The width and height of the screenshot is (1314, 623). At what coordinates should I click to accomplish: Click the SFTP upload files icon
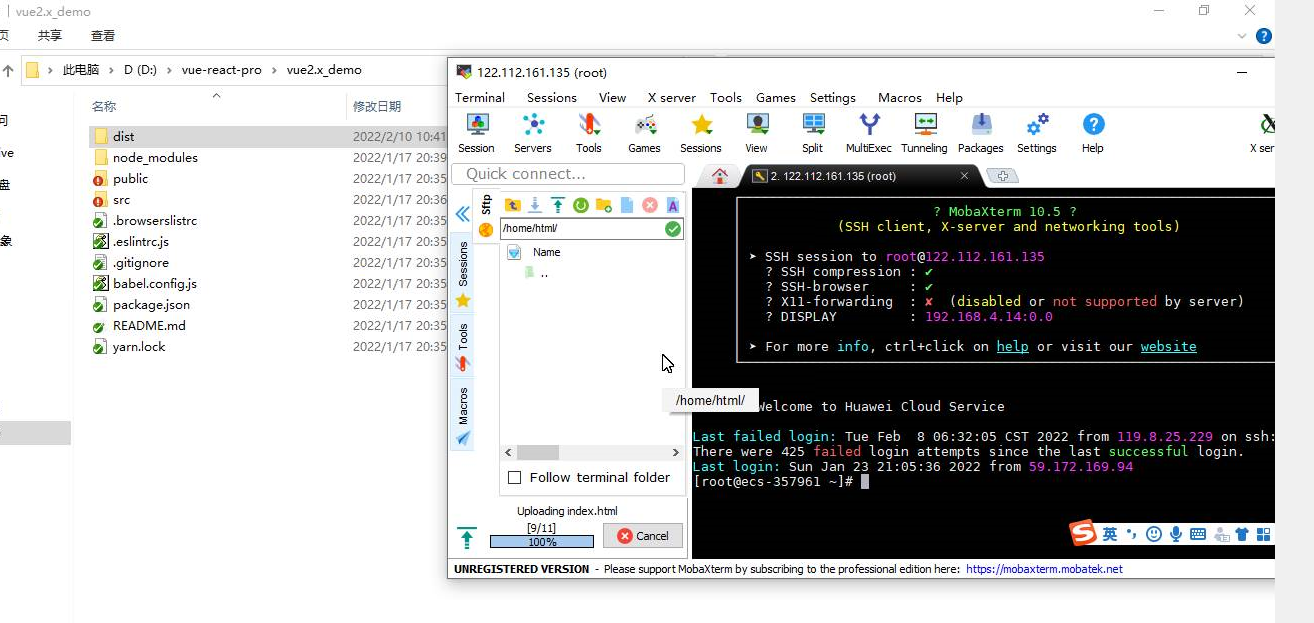tap(558, 205)
